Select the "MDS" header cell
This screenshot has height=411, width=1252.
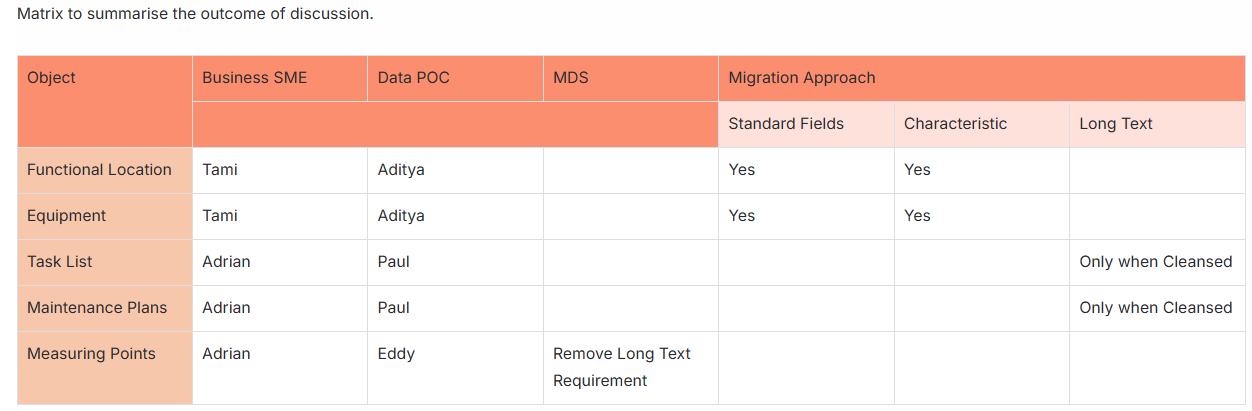pos(571,78)
